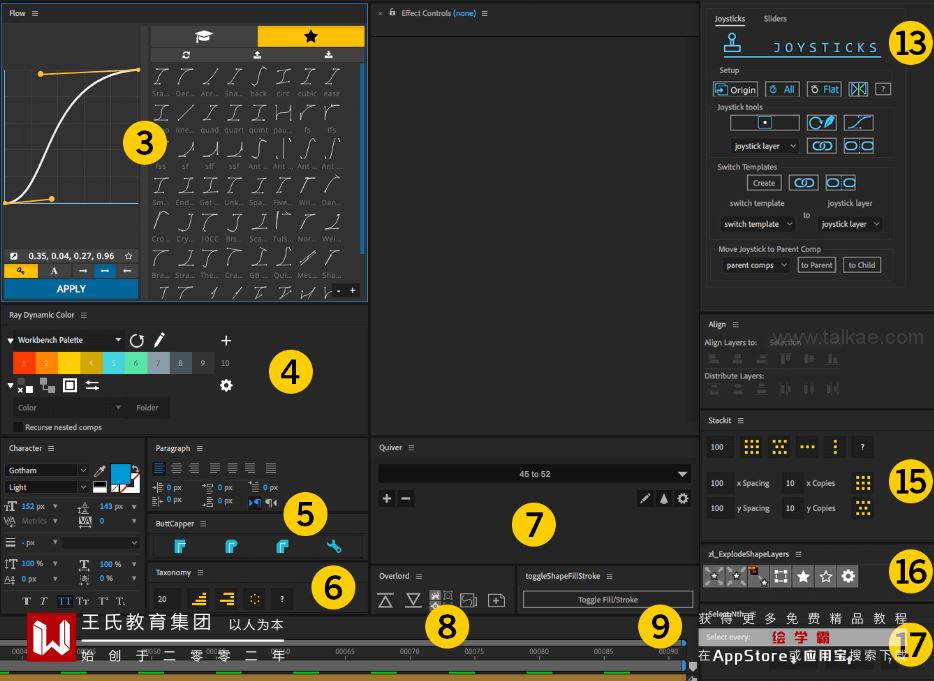
Task: Click StackIt help question mark
Action: coord(862,447)
